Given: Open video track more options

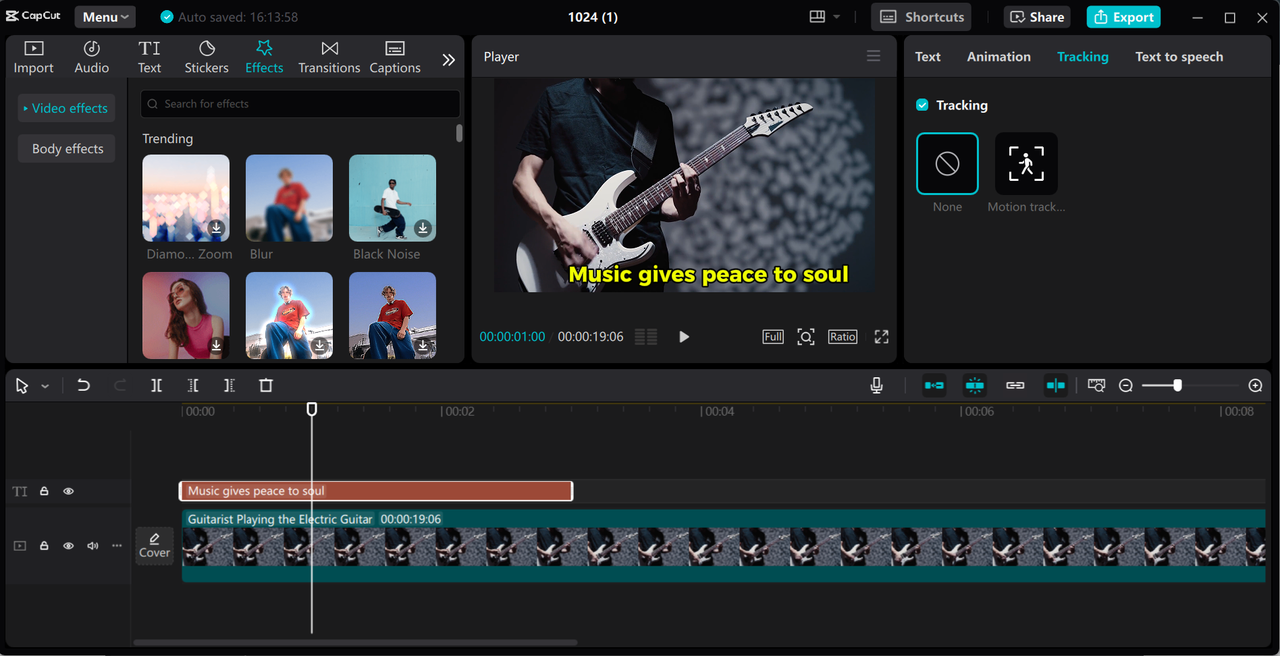Looking at the screenshot, I should [117, 546].
